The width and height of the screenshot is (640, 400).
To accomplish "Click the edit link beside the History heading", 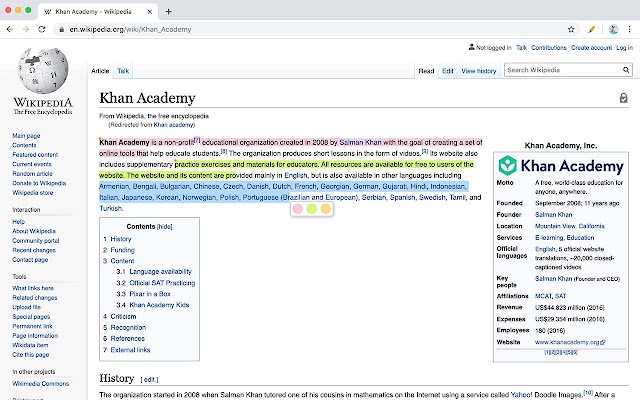I will point(149,380).
